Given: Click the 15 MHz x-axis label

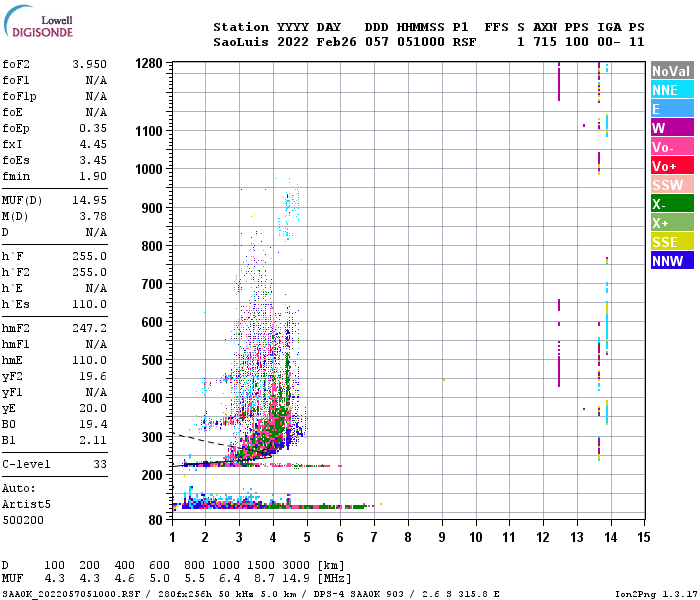Looking at the screenshot, I should pyautogui.click(x=644, y=538).
